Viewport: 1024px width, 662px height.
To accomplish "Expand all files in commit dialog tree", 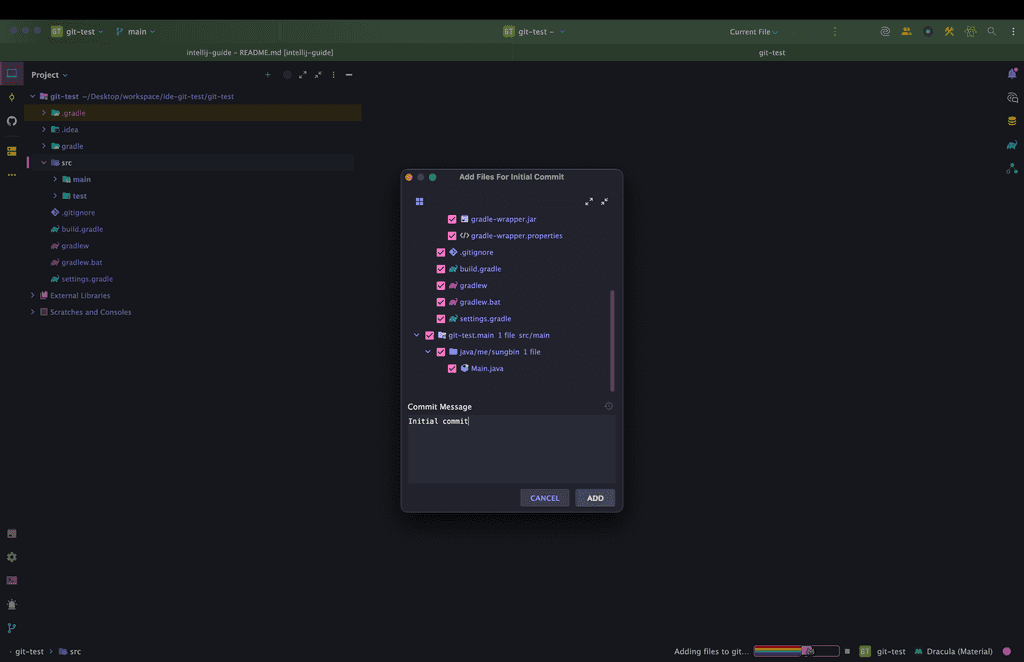I will point(589,201).
